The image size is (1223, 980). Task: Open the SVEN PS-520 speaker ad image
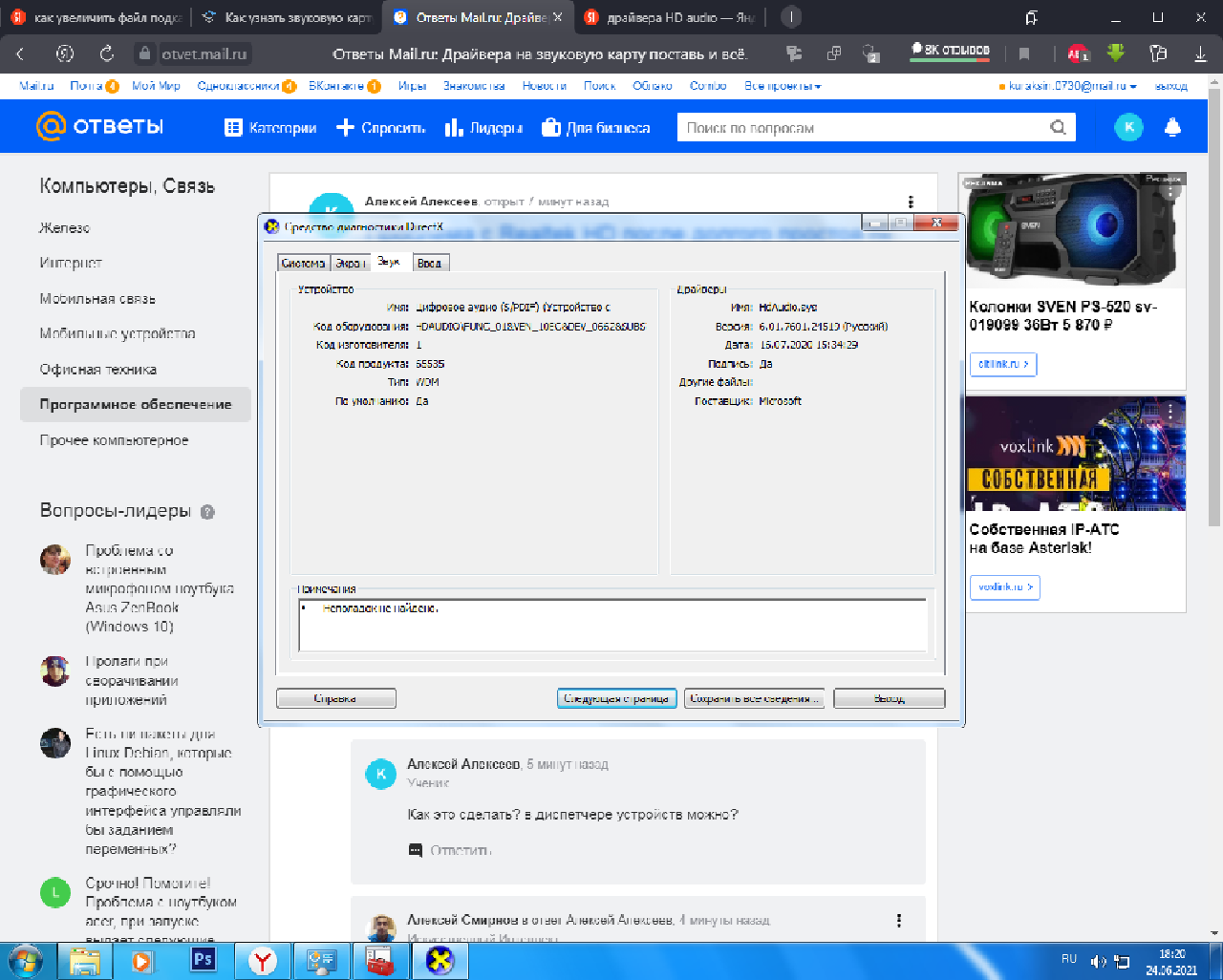[x=1076, y=230]
